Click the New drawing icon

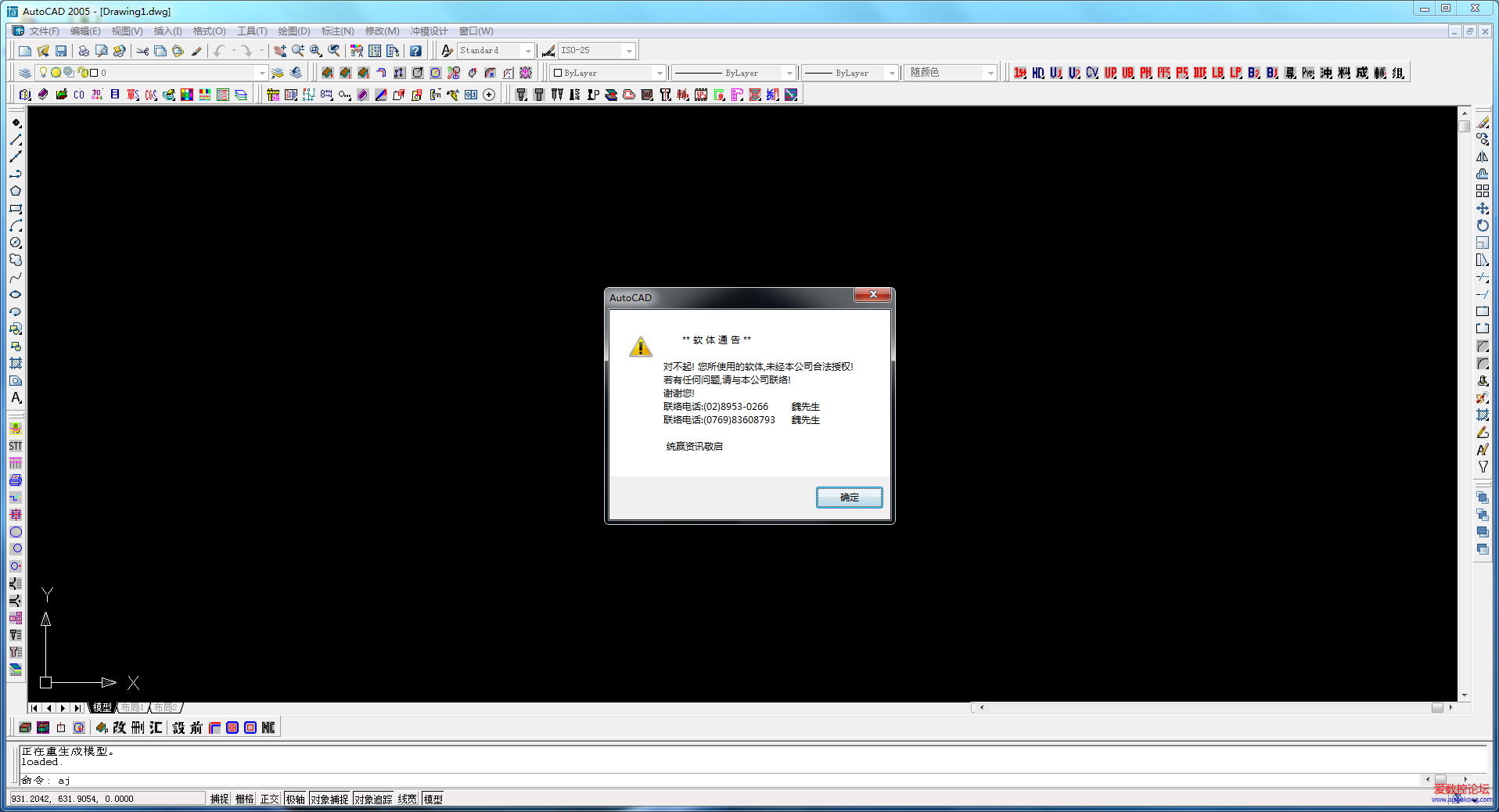(25, 51)
